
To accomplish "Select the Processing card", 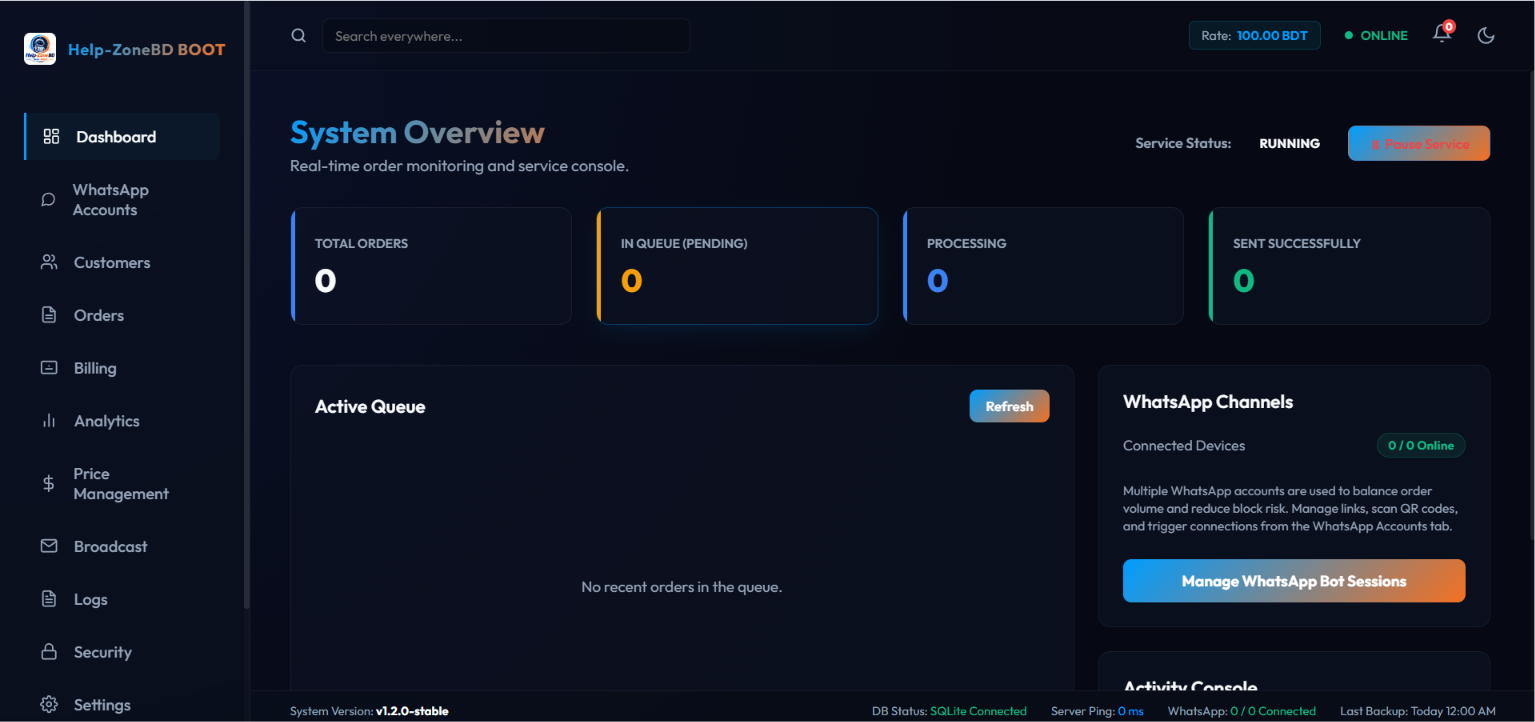I will click(1043, 266).
